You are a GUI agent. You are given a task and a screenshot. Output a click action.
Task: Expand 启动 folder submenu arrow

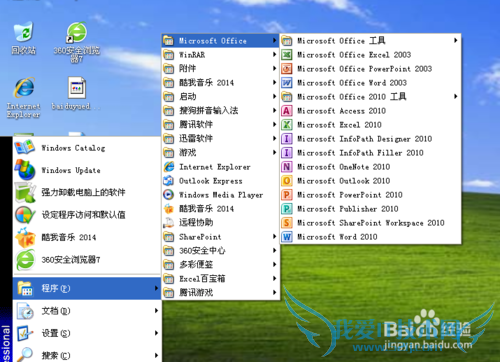click(x=274, y=97)
